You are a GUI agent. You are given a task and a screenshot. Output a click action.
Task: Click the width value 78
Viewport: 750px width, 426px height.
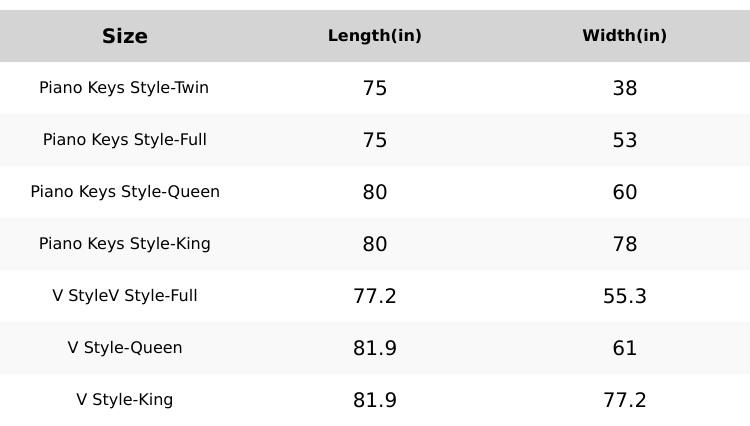coord(625,244)
